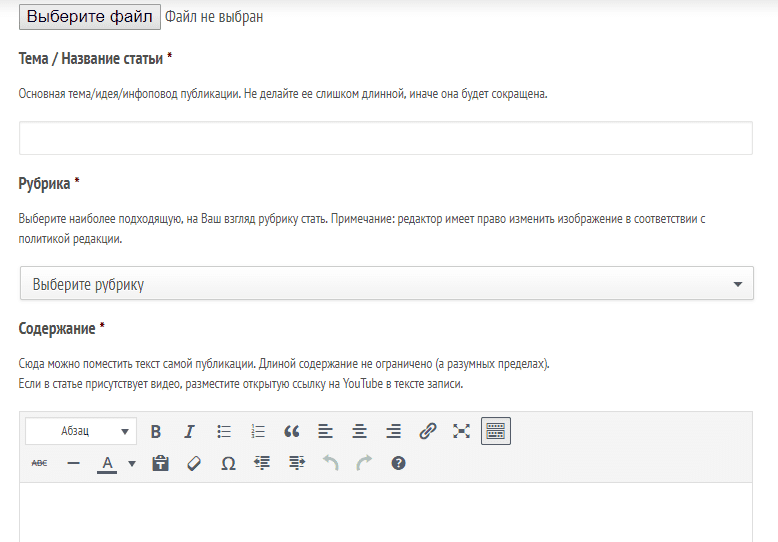Switch editor to fullscreen mode
Image resolution: width=778 pixels, height=542 pixels.
point(461,431)
